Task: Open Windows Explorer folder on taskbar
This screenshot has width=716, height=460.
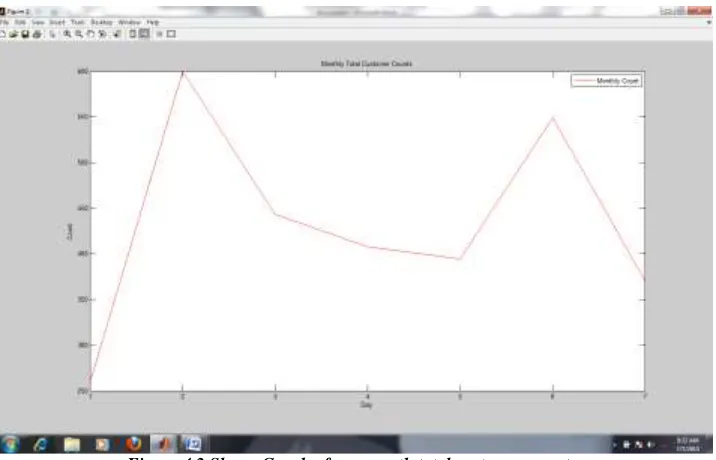Action: pyautogui.click(x=72, y=444)
